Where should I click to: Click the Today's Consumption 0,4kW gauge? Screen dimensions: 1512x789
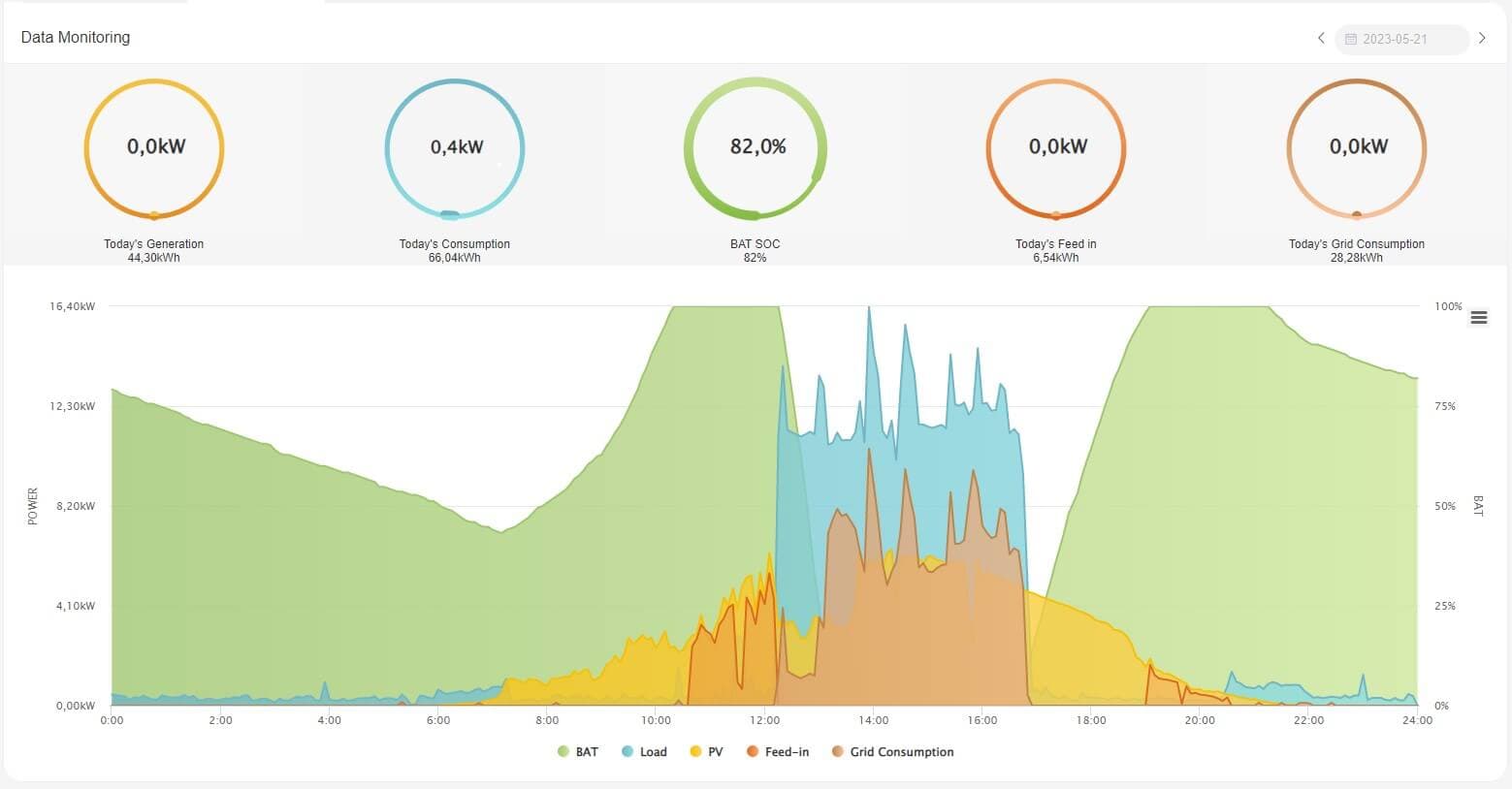pos(455,148)
